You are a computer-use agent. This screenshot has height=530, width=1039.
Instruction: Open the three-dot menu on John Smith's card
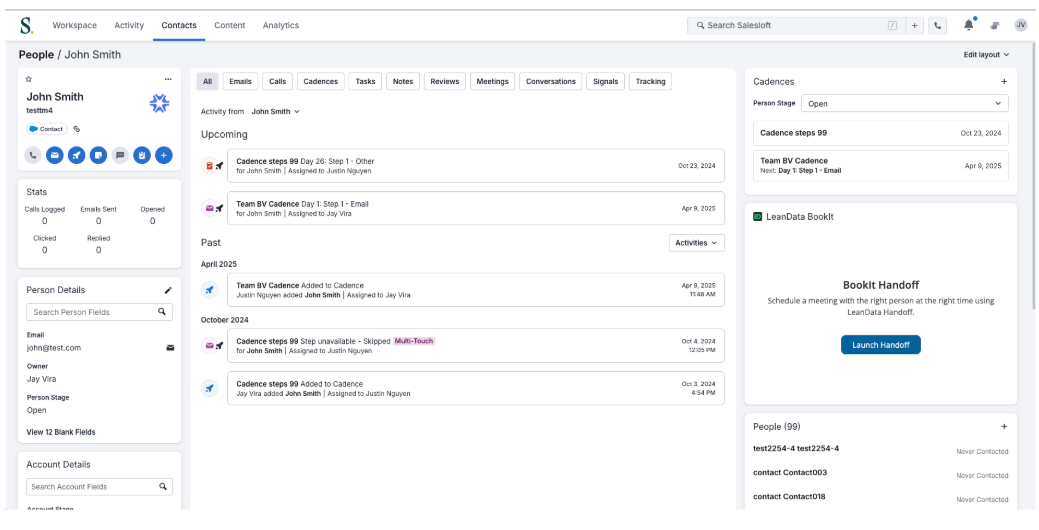(168, 79)
